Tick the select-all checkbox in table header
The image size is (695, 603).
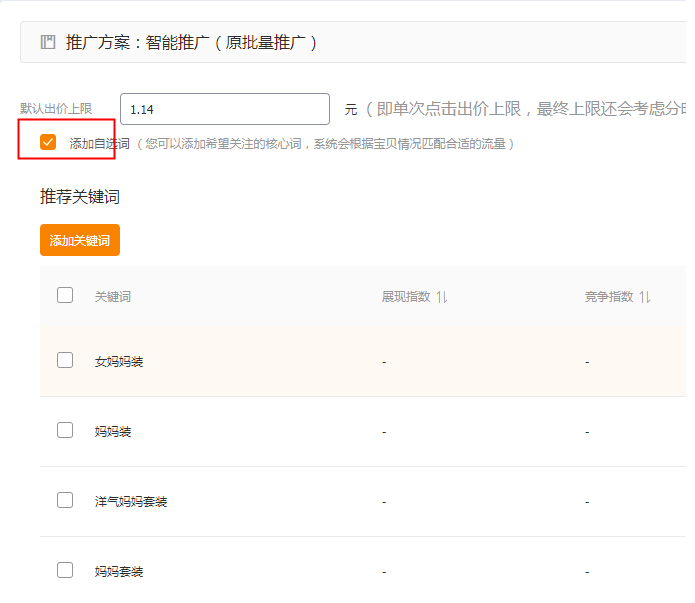point(65,295)
